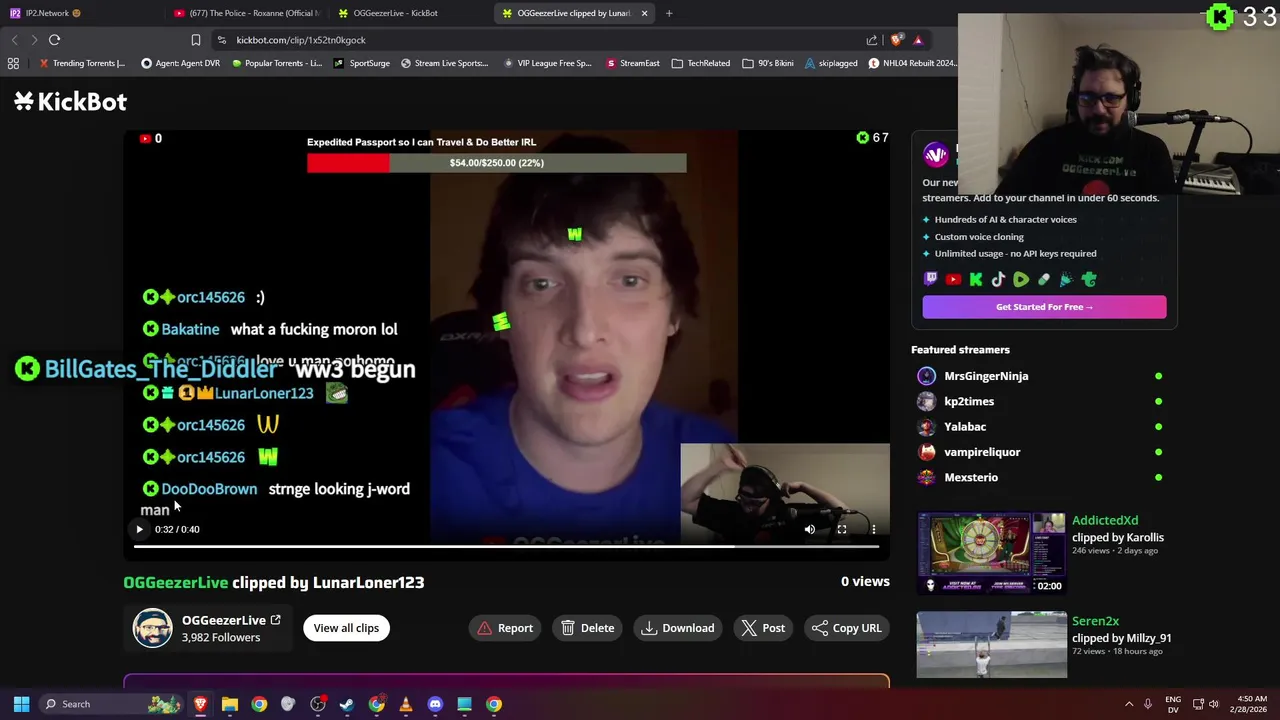Open the OGGeezerLive channel link
The image size is (1280, 720).
coord(231,620)
